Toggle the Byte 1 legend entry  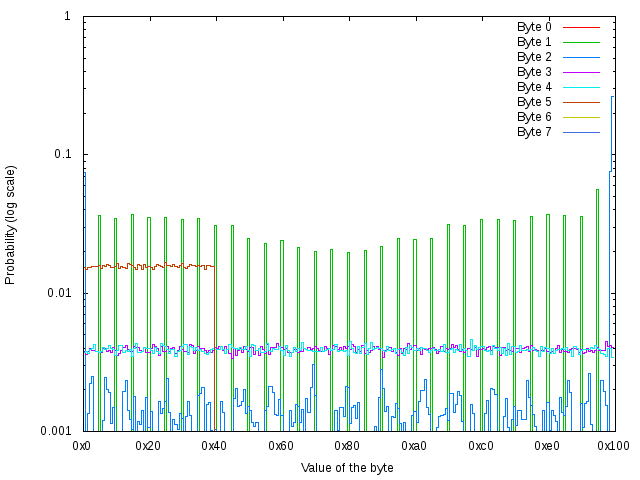[534, 42]
